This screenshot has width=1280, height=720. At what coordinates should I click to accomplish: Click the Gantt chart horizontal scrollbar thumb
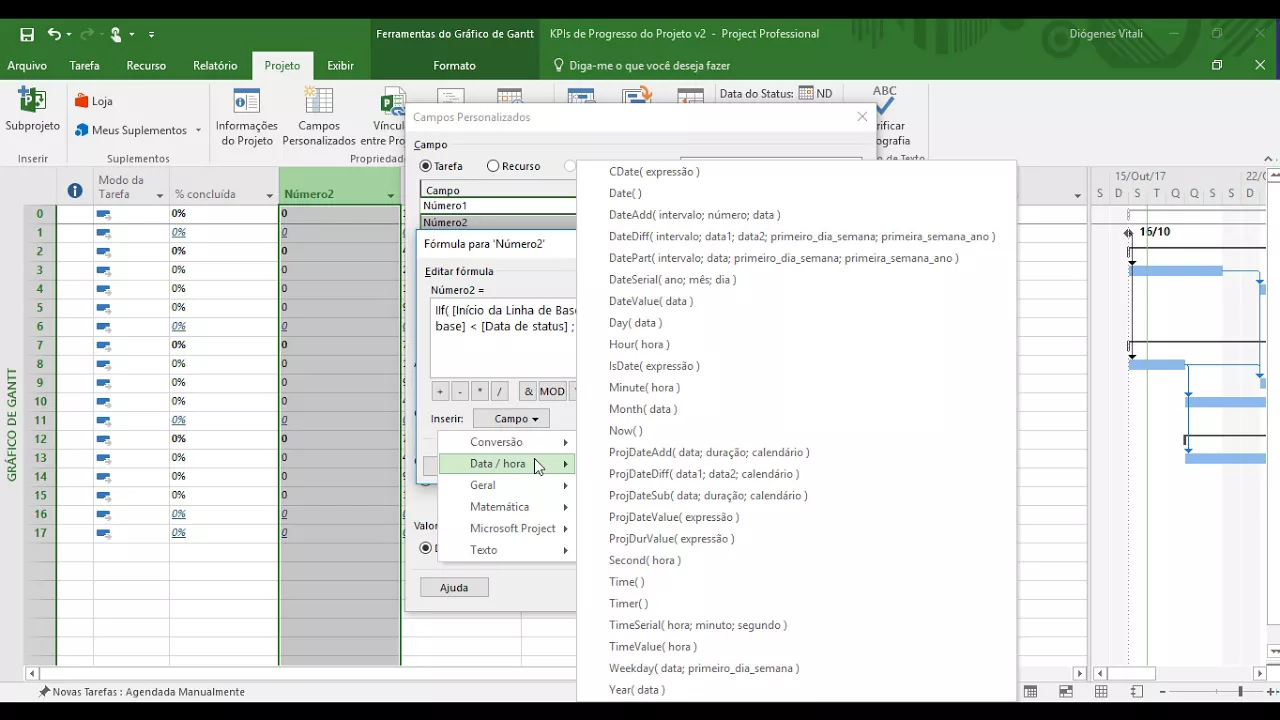[1131, 674]
